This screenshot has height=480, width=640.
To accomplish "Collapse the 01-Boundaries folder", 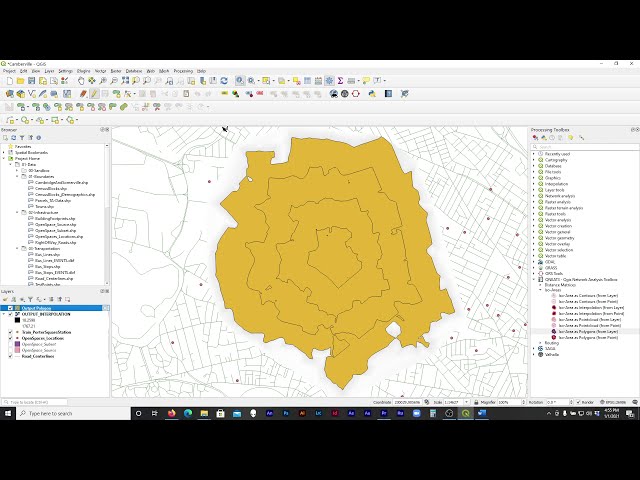I will (17, 177).
